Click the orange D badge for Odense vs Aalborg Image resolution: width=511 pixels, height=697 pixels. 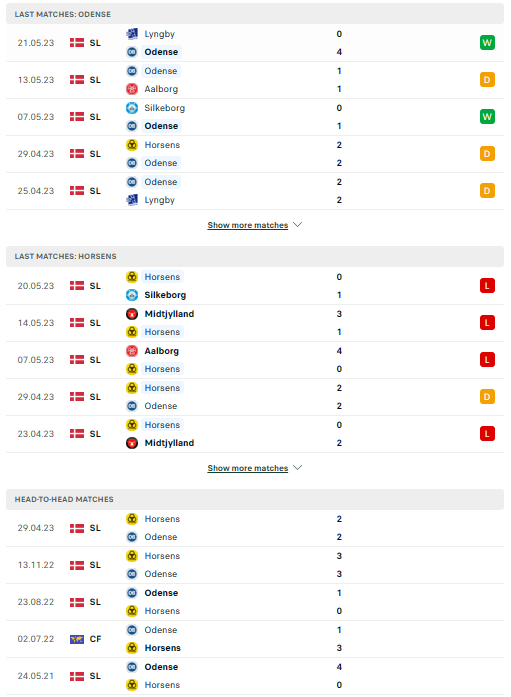pos(487,80)
